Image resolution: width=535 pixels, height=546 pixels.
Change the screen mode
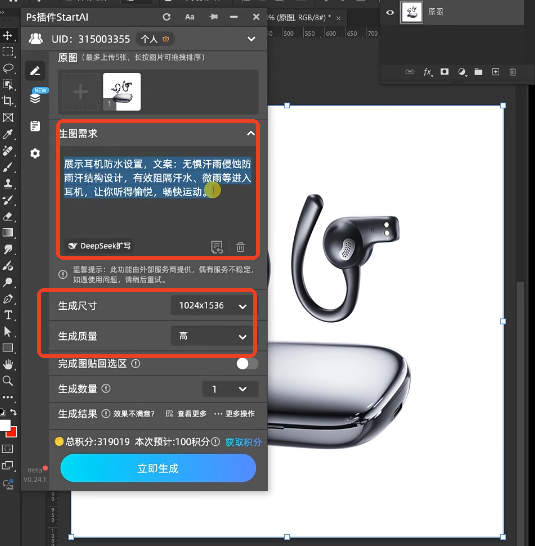point(8,465)
